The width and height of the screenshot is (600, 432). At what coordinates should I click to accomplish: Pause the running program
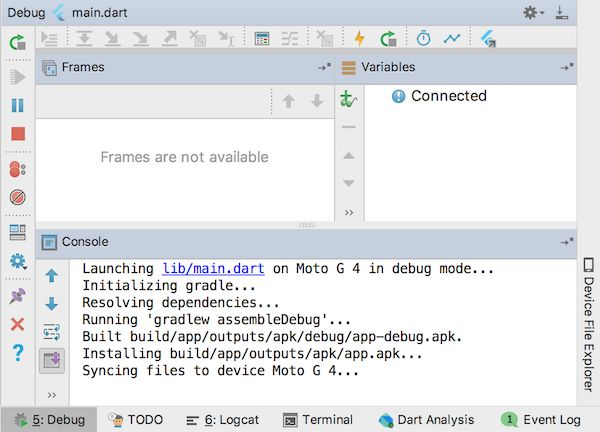click(18, 105)
